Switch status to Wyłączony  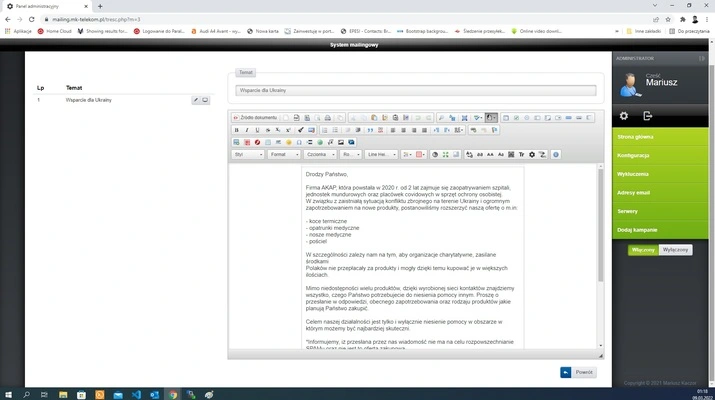[x=675, y=250]
